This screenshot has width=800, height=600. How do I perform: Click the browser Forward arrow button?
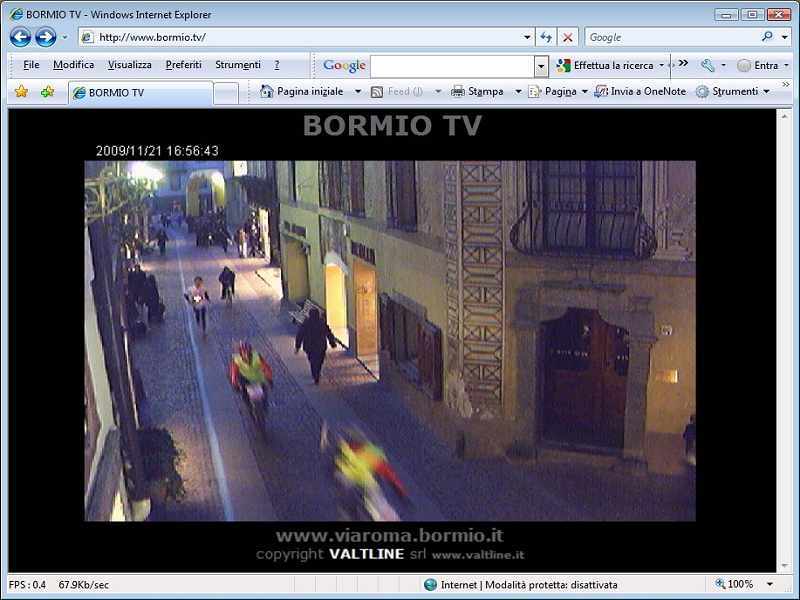pos(45,37)
